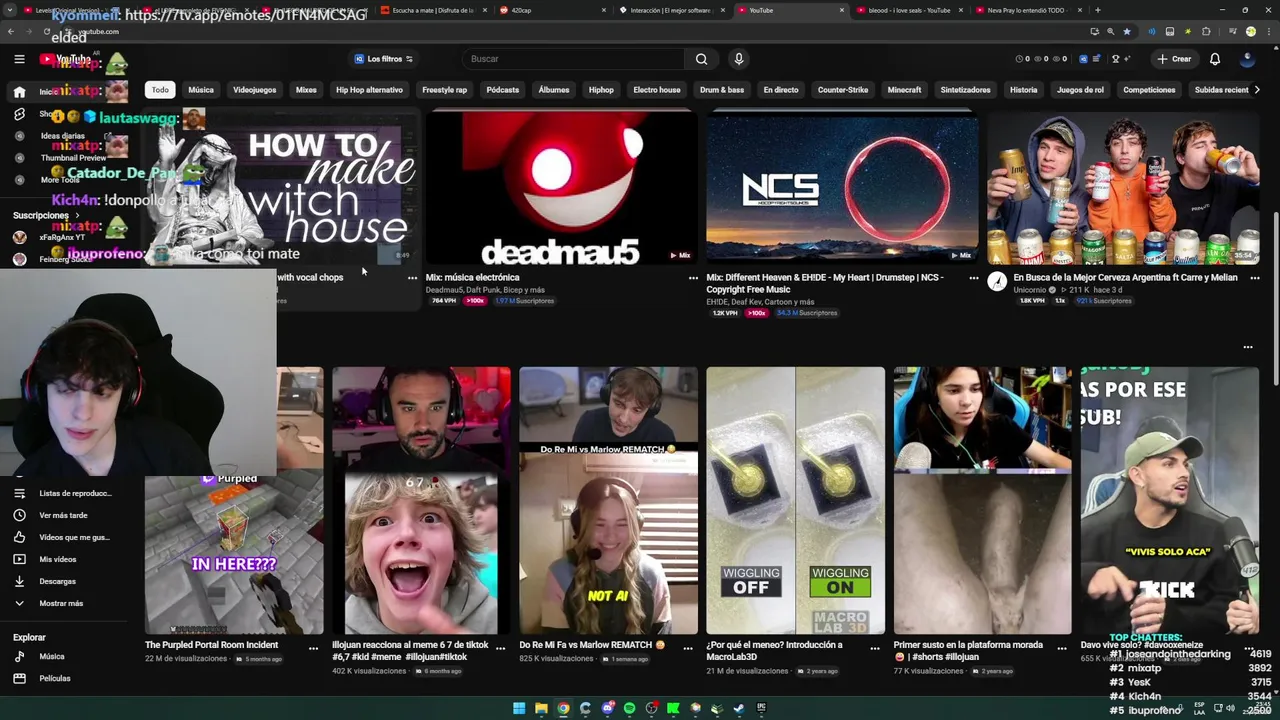The height and width of the screenshot is (720, 1280).
Task: Select the Hip Hop alternativo chip
Action: coord(369,90)
